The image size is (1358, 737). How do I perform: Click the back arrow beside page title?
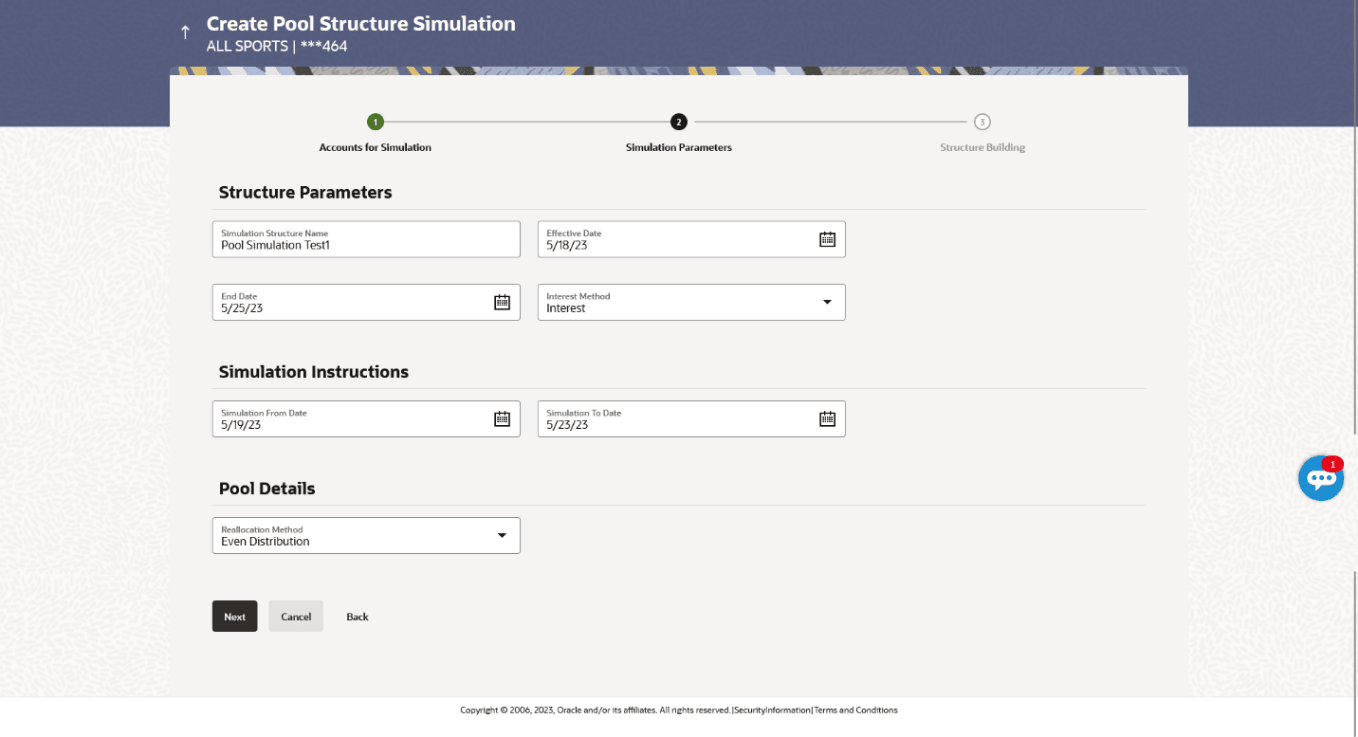coord(185,32)
